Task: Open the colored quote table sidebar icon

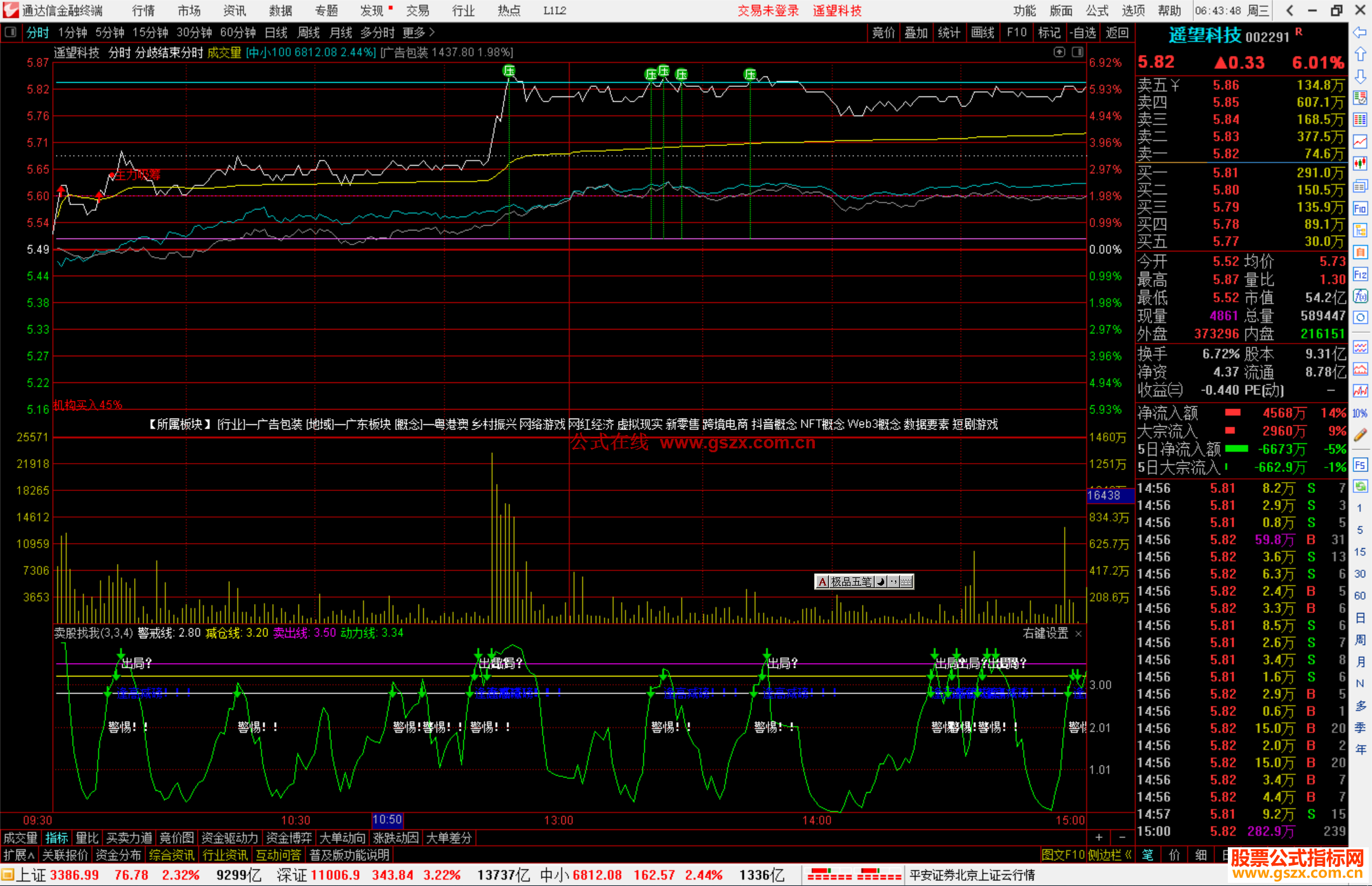Action: (x=1360, y=120)
